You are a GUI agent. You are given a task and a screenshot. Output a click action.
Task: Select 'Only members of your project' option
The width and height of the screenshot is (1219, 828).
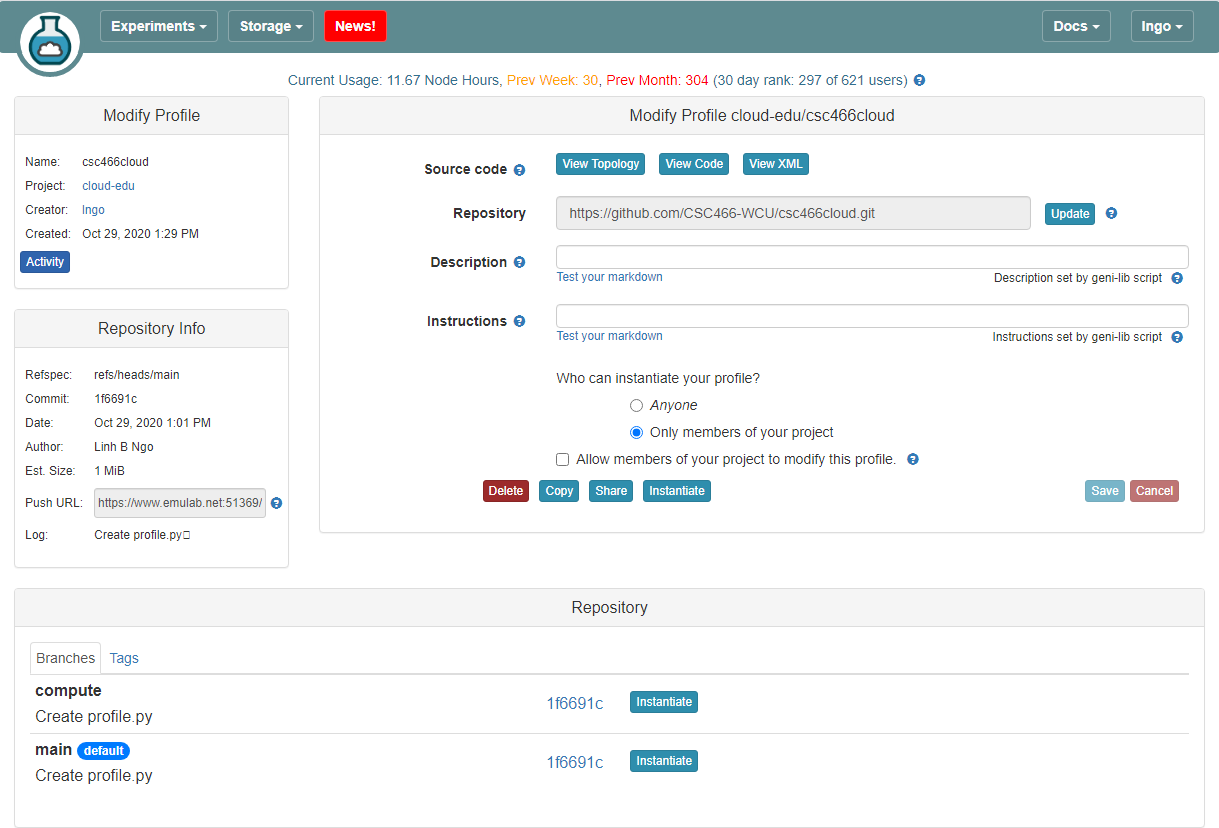tap(636, 433)
